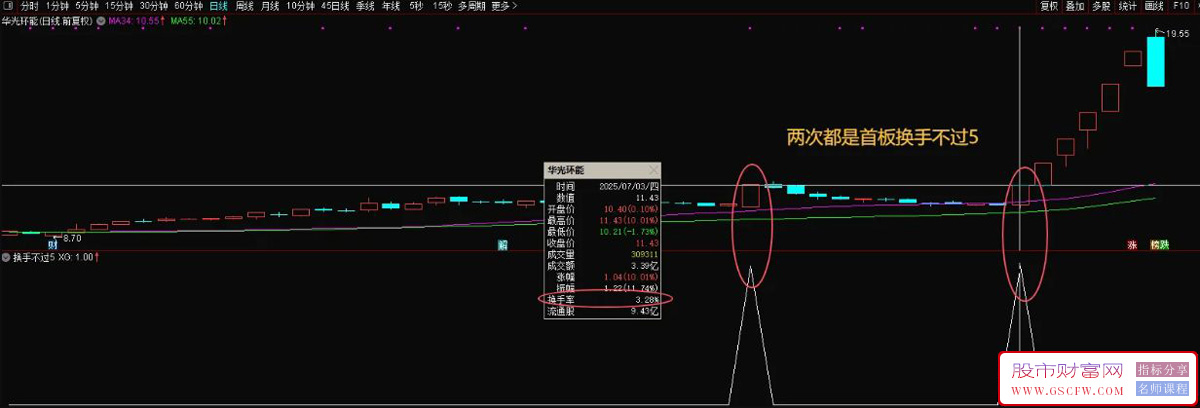Switch to the 季线 quarterly chart
Image resolution: width=1200 pixels, height=408 pixels.
[x=365, y=6]
